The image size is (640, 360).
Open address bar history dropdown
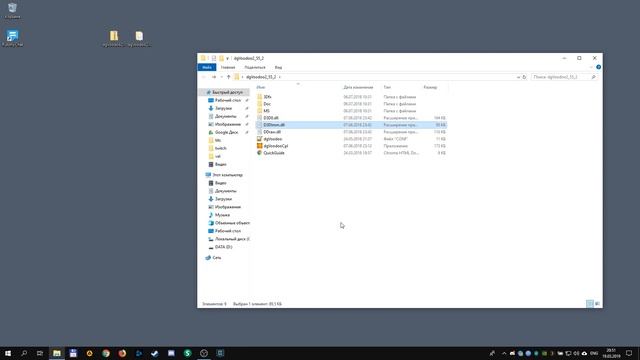(518, 77)
